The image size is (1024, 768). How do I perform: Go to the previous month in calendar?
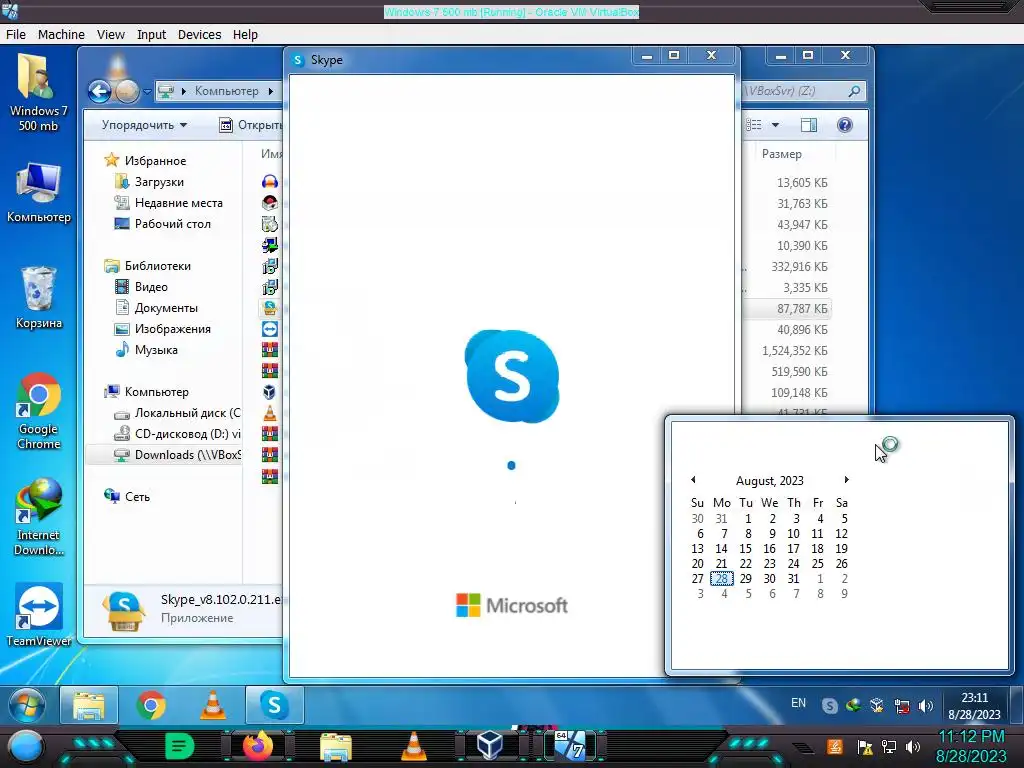(x=693, y=480)
